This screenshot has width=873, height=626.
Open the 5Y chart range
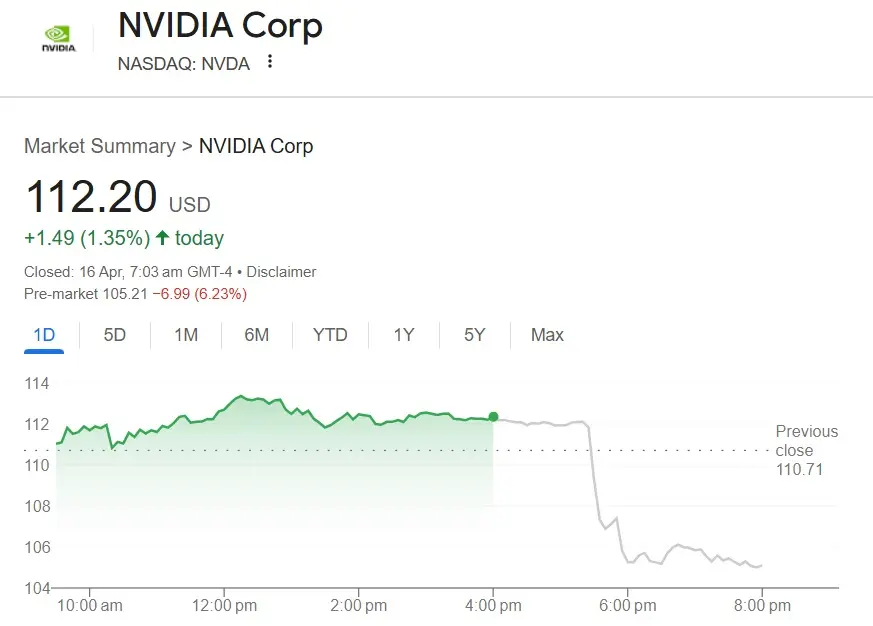click(475, 335)
